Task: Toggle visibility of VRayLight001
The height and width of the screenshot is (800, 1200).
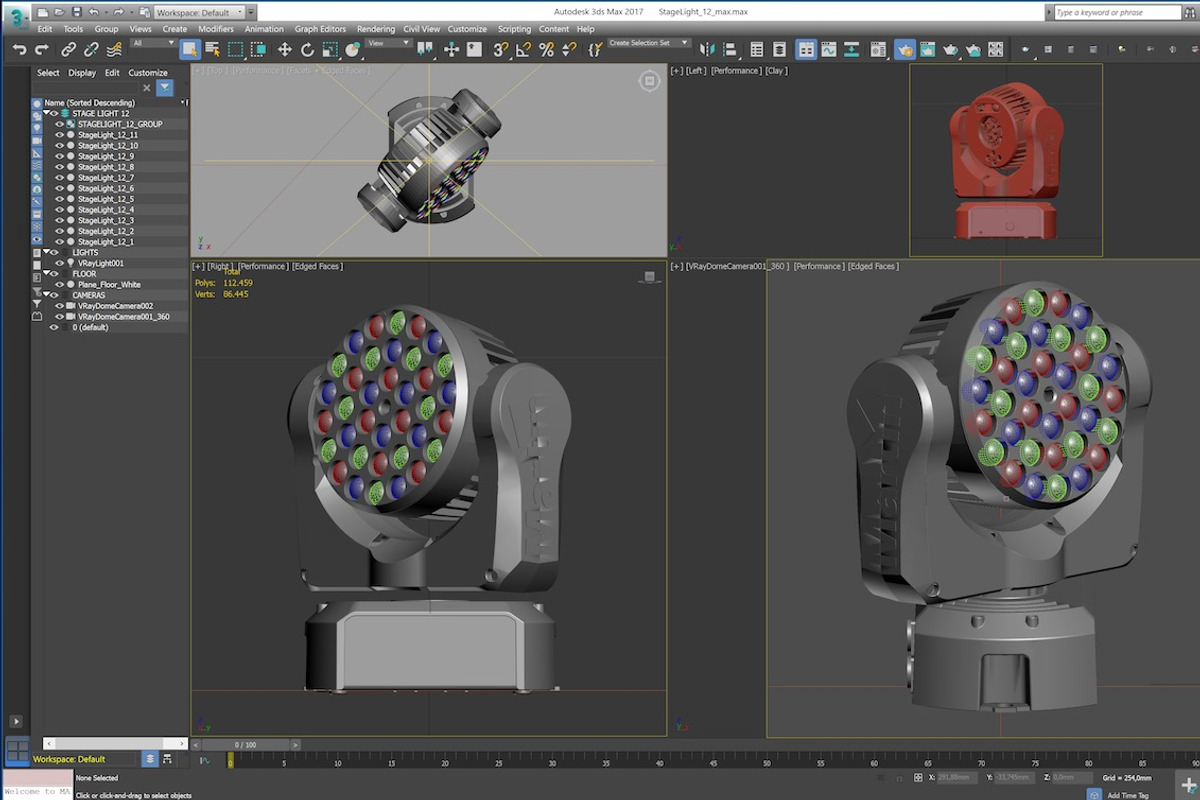Action: 59,263
